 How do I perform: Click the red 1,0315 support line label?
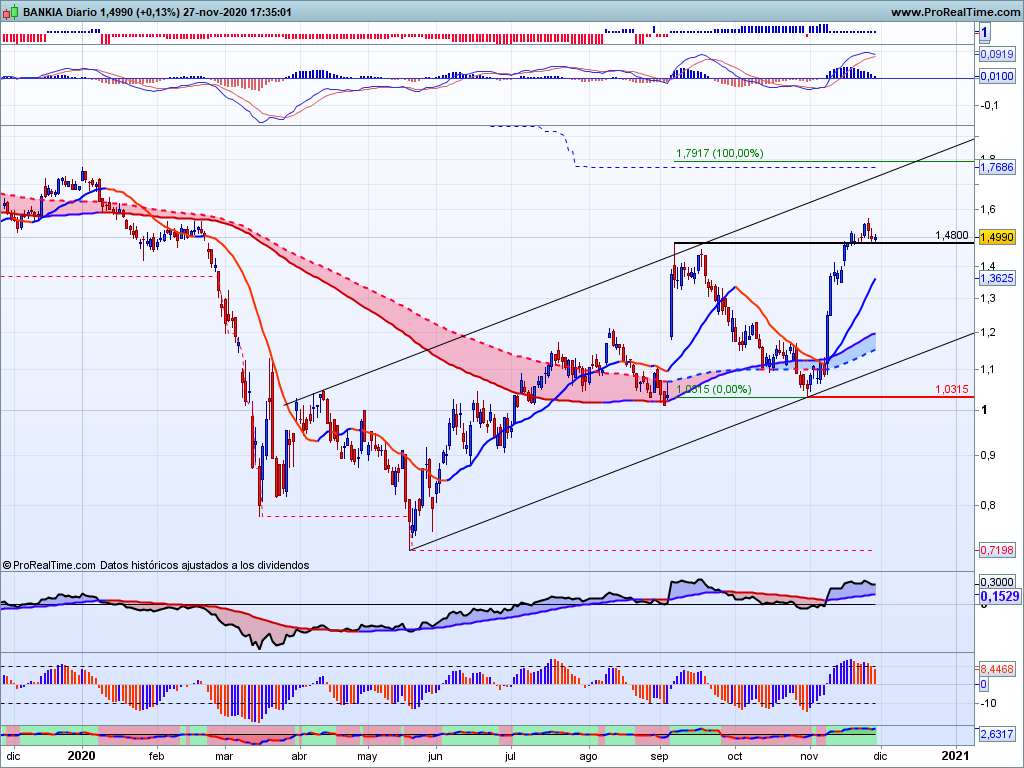952,389
